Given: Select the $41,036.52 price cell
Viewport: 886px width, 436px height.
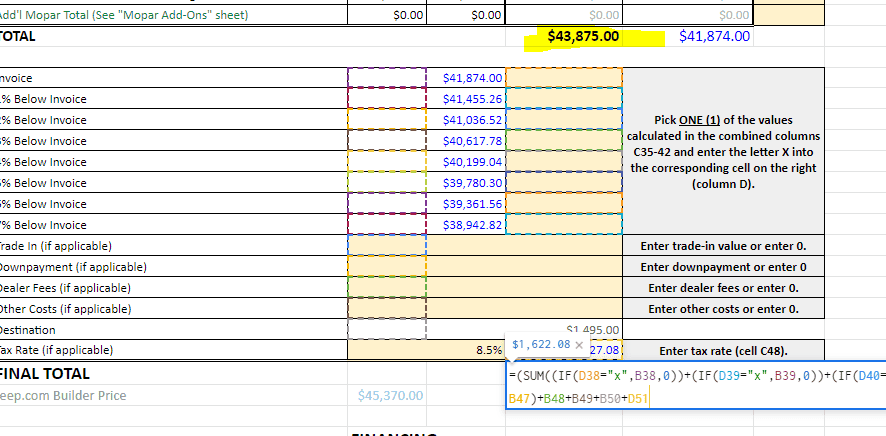Looking at the screenshot, I should coord(466,120).
